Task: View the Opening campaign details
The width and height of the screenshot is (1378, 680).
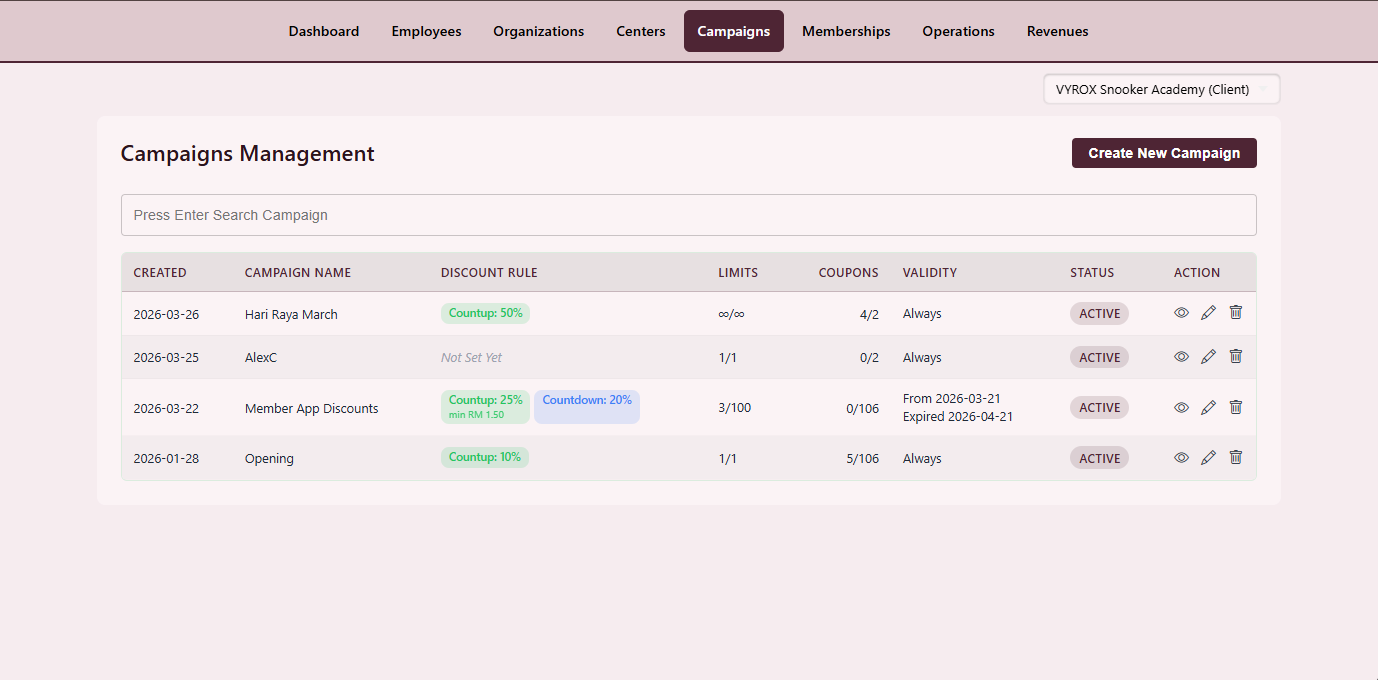Action: tap(1181, 458)
